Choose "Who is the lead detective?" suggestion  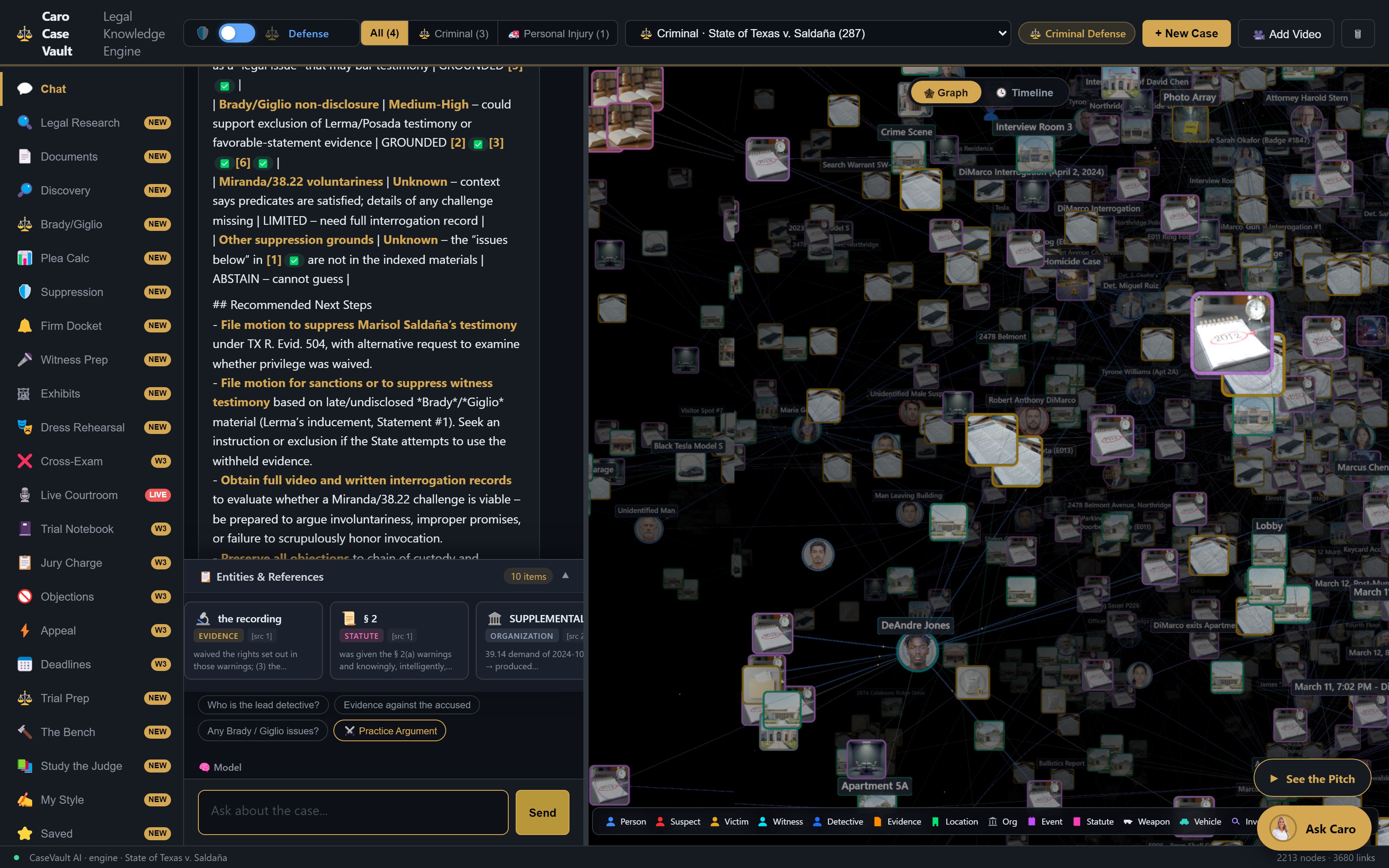pyautogui.click(x=263, y=704)
